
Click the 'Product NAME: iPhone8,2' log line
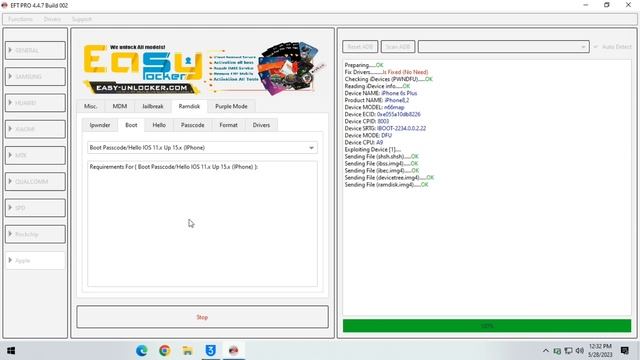point(377,100)
